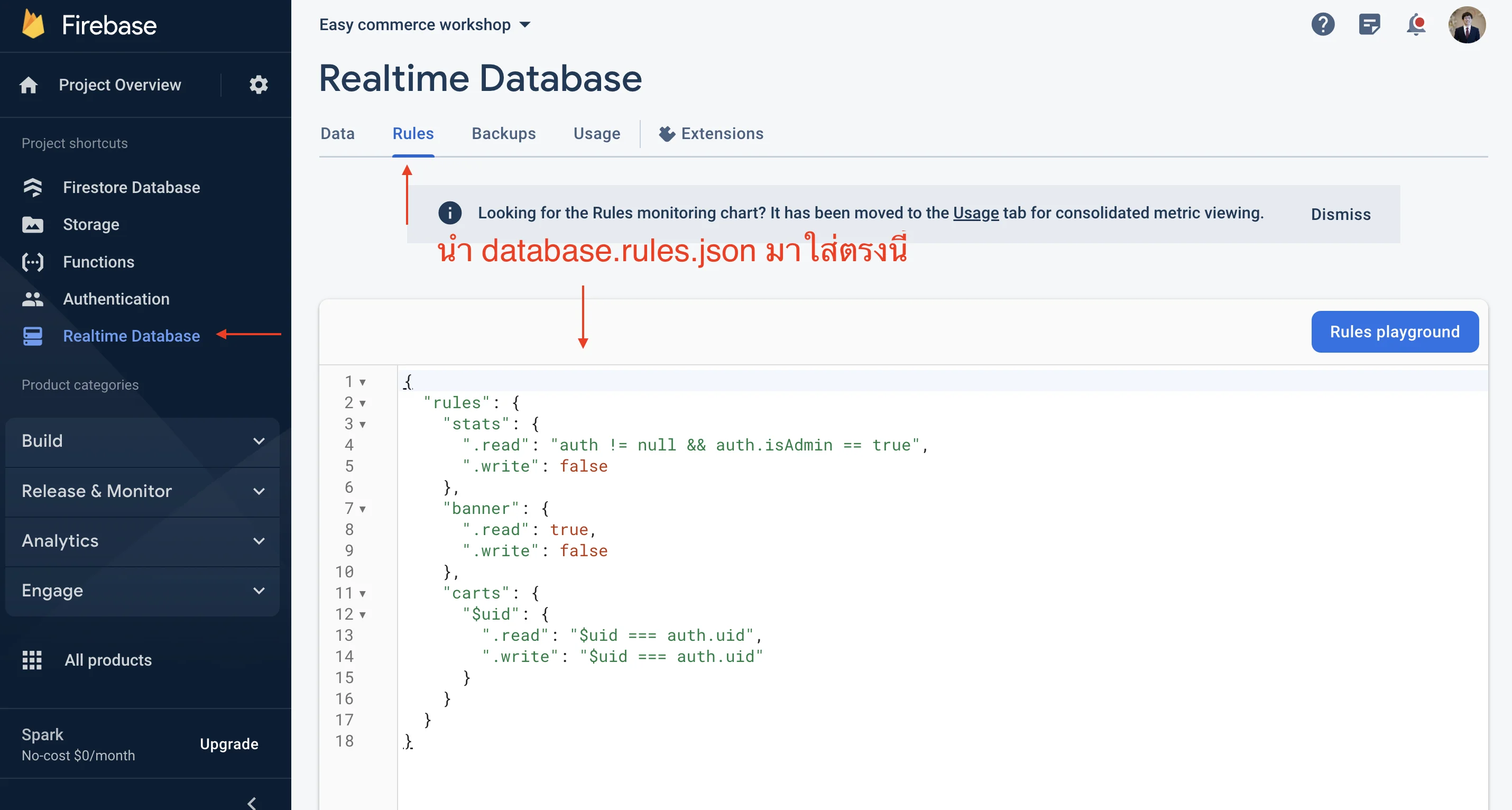The height and width of the screenshot is (810, 1512).
Task: Follow the Usage link in the banner
Action: 975,213
